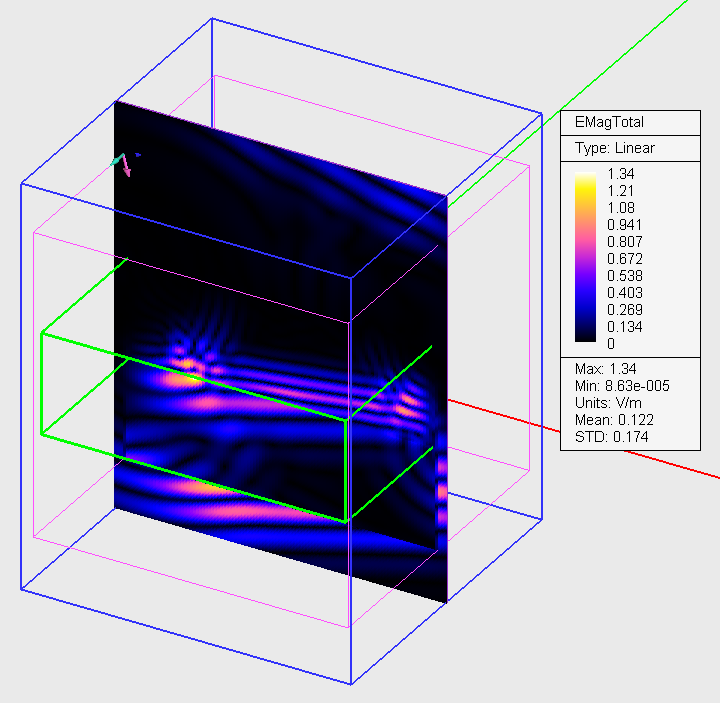
Task: Click the 1.34 scale value at top
Action: coord(621,174)
